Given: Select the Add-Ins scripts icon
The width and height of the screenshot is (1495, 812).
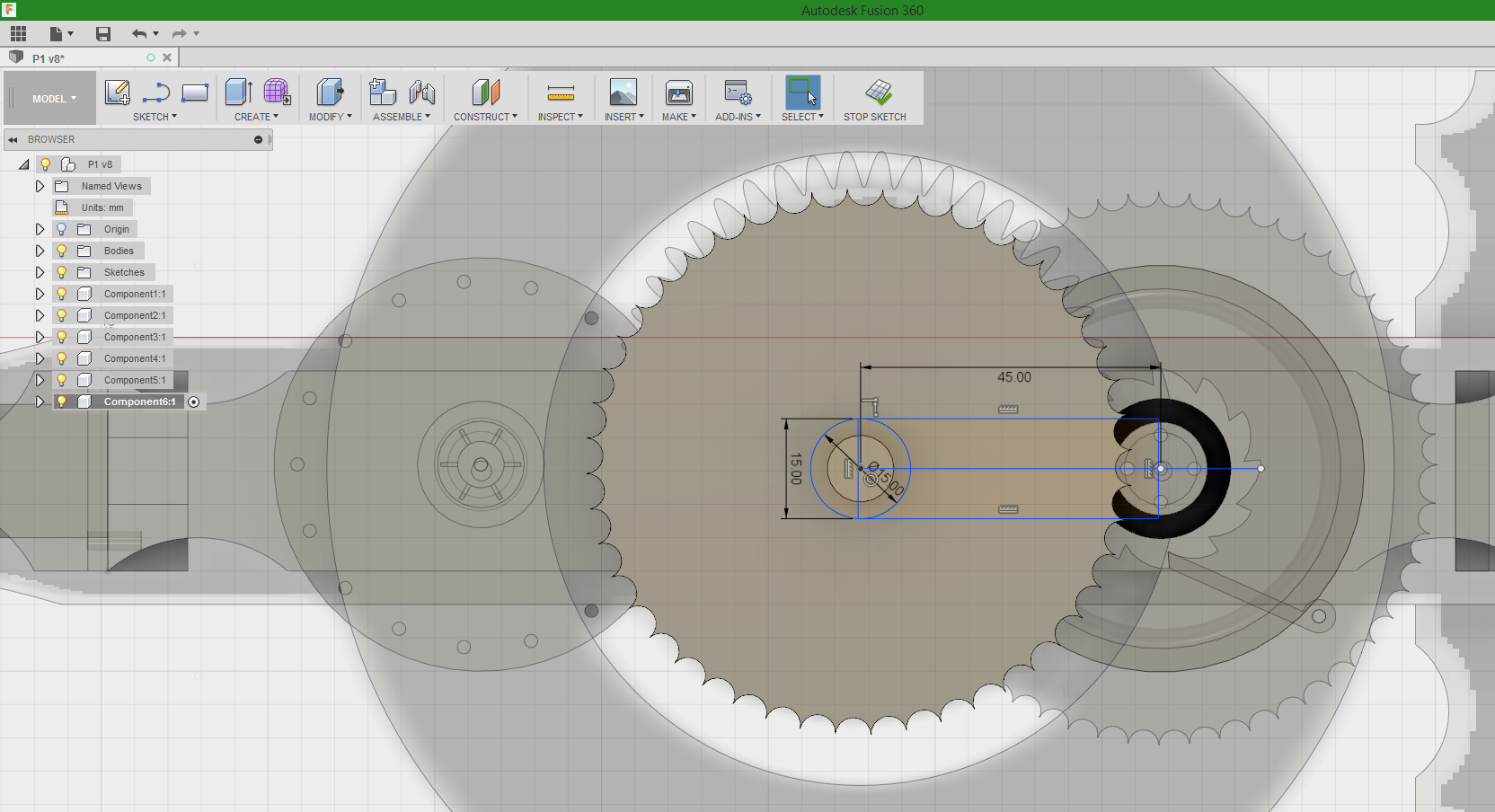Looking at the screenshot, I should (x=738, y=92).
